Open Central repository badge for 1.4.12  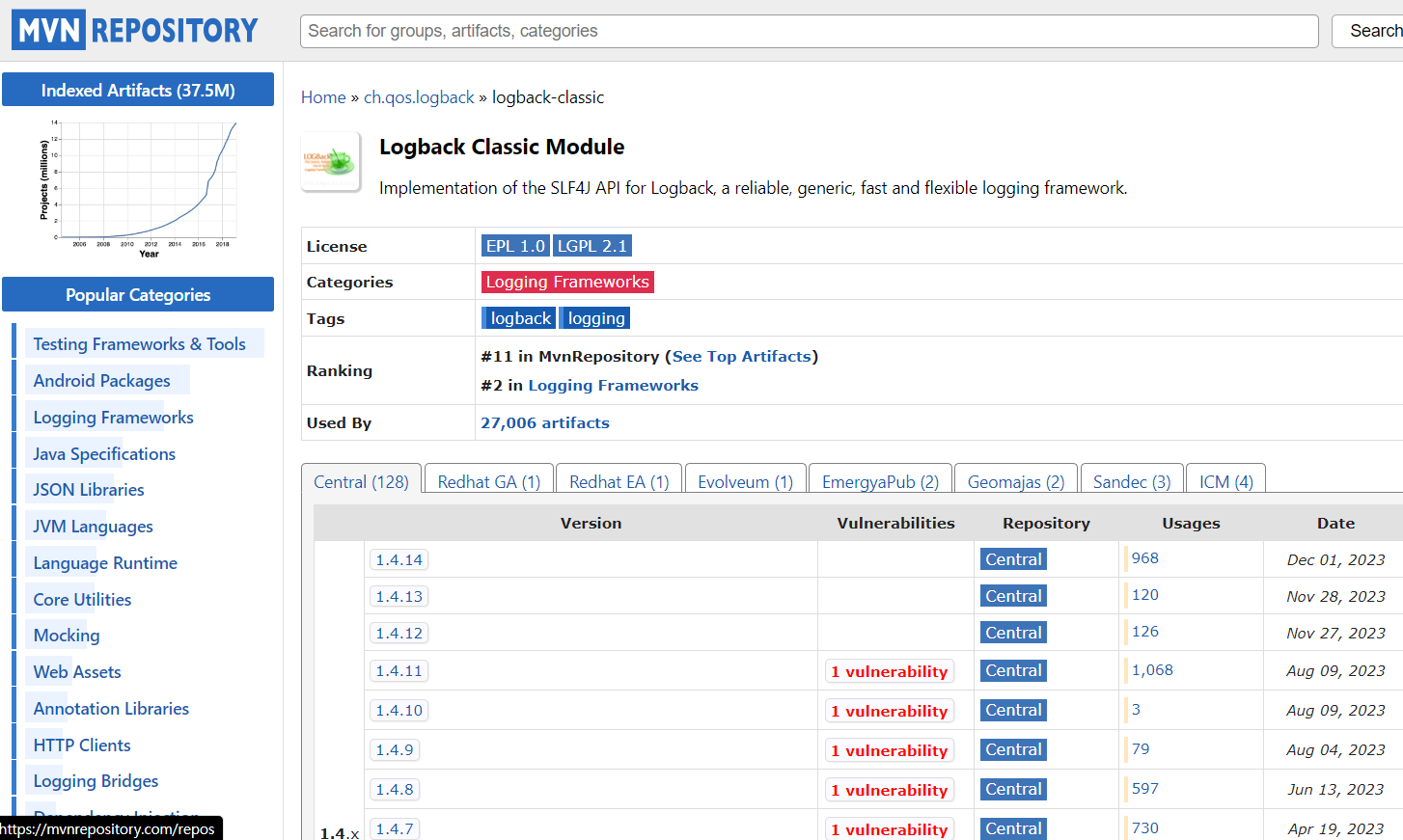pos(1013,633)
